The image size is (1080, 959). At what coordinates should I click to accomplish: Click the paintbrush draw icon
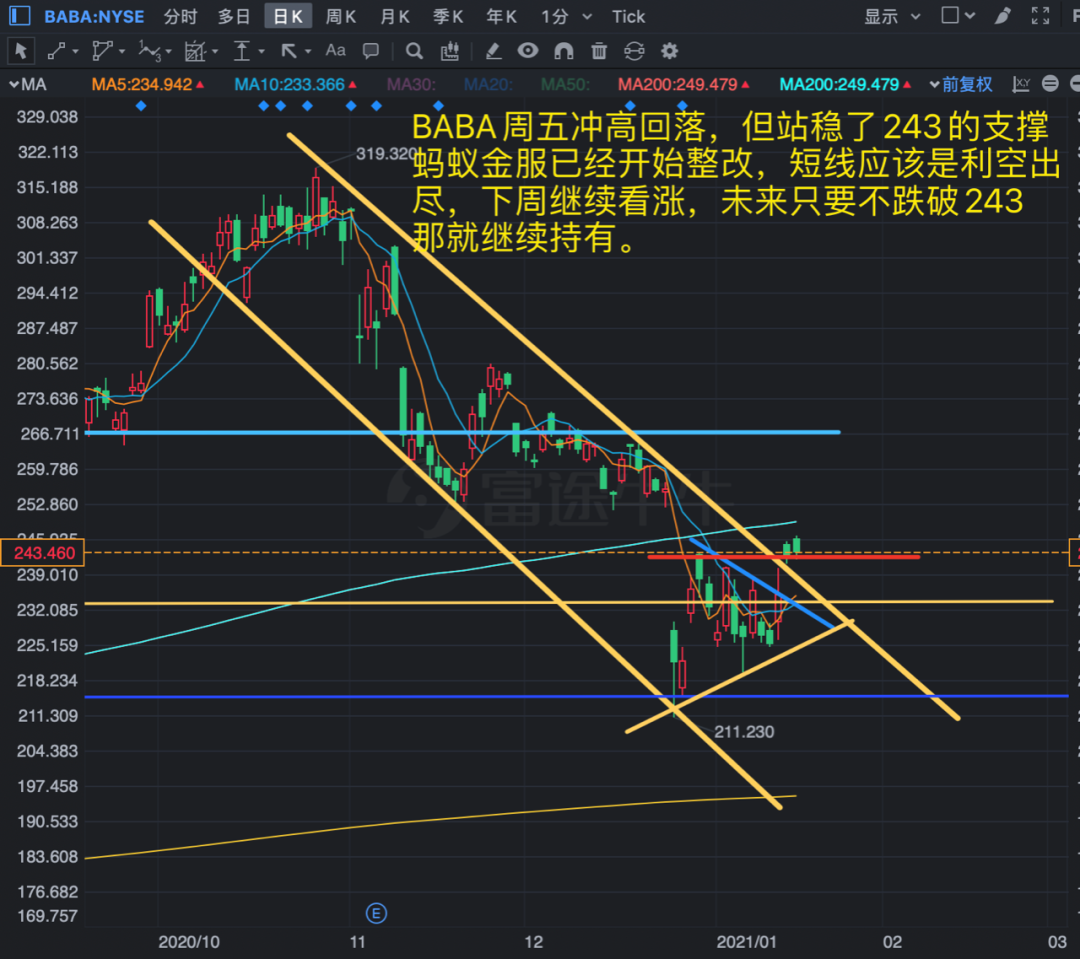coord(1003,16)
